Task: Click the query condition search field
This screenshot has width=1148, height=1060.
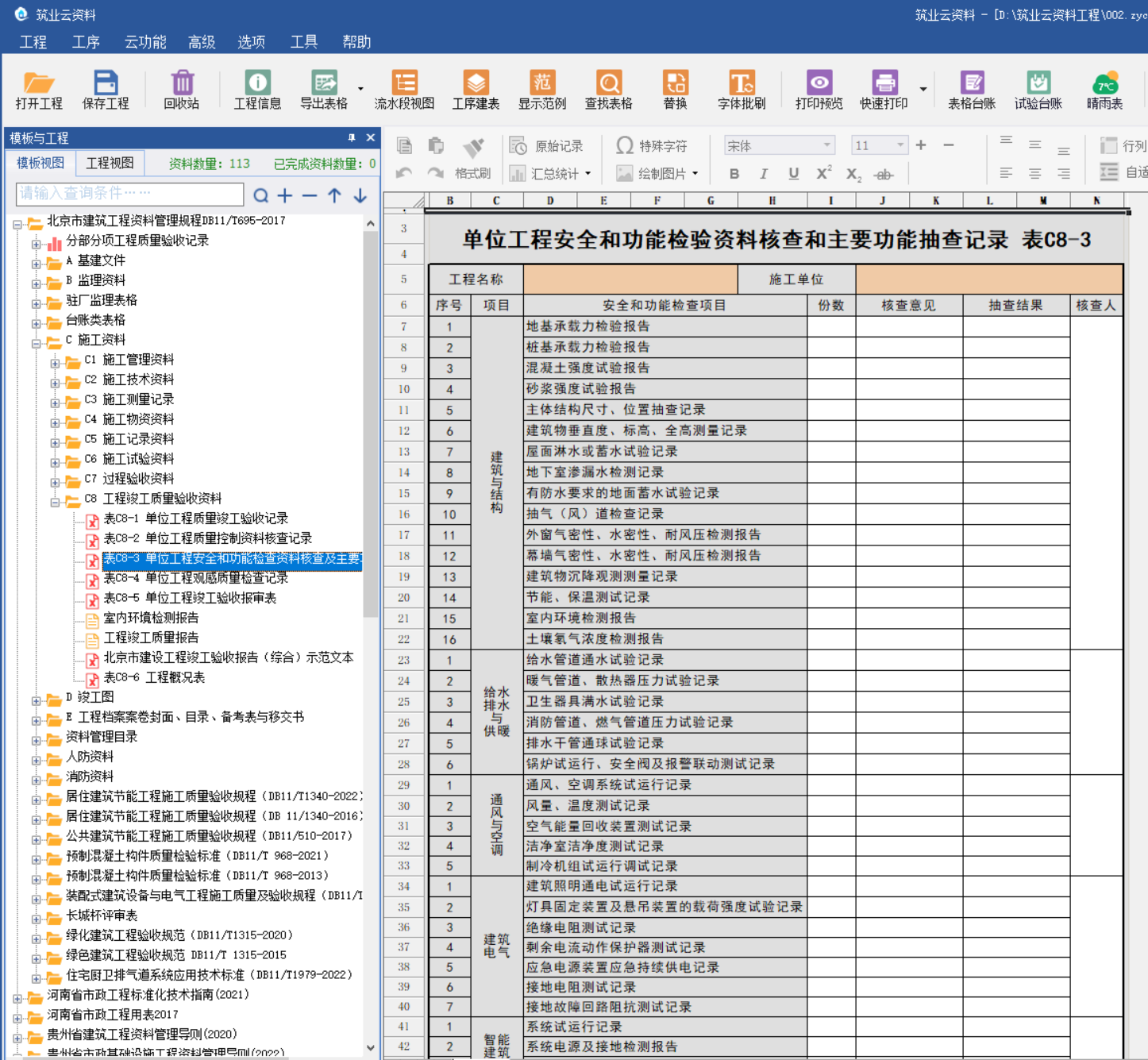Action: (x=129, y=194)
